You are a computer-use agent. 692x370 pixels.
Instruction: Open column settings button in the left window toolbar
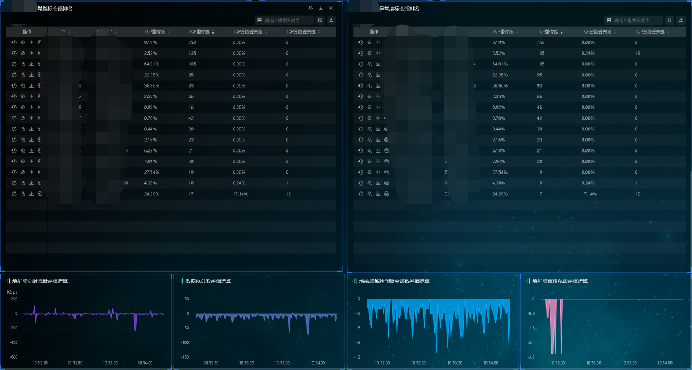(320, 20)
